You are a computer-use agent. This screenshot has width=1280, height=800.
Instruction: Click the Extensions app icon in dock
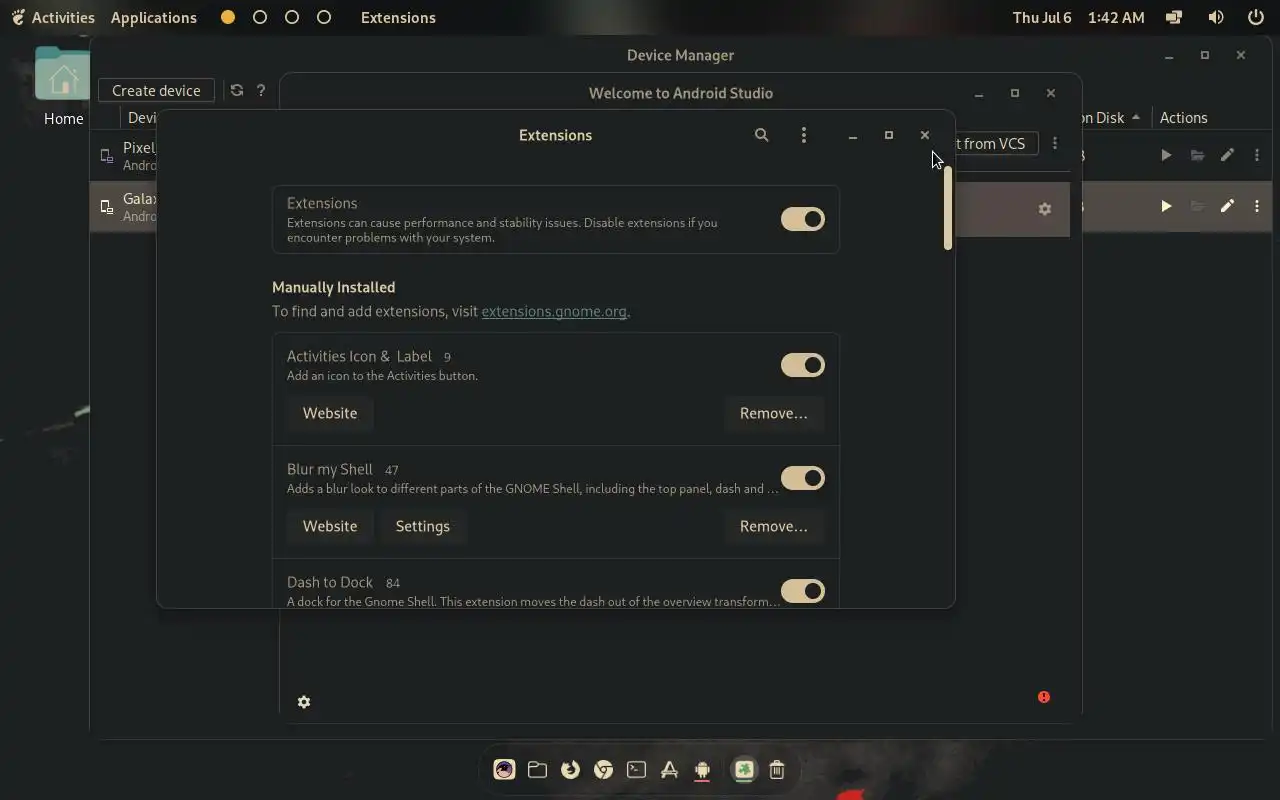[x=744, y=769]
